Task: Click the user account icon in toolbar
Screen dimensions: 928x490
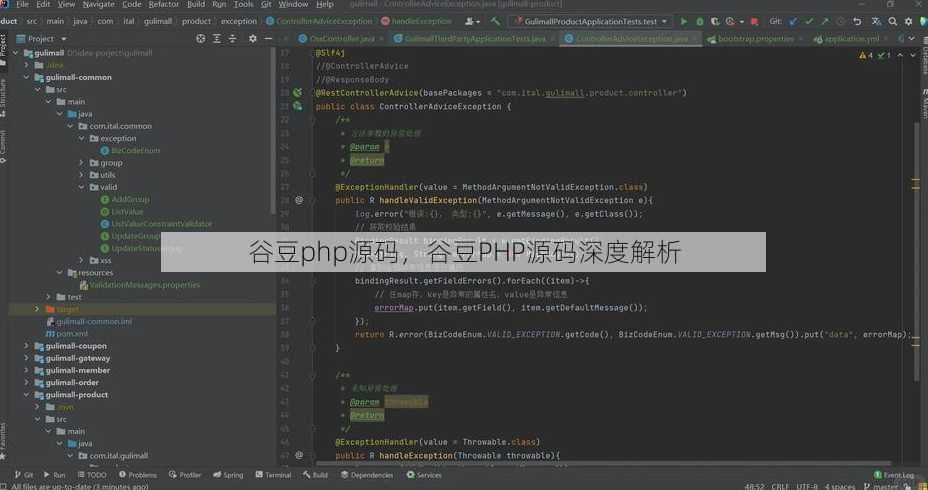Action: 471,21
